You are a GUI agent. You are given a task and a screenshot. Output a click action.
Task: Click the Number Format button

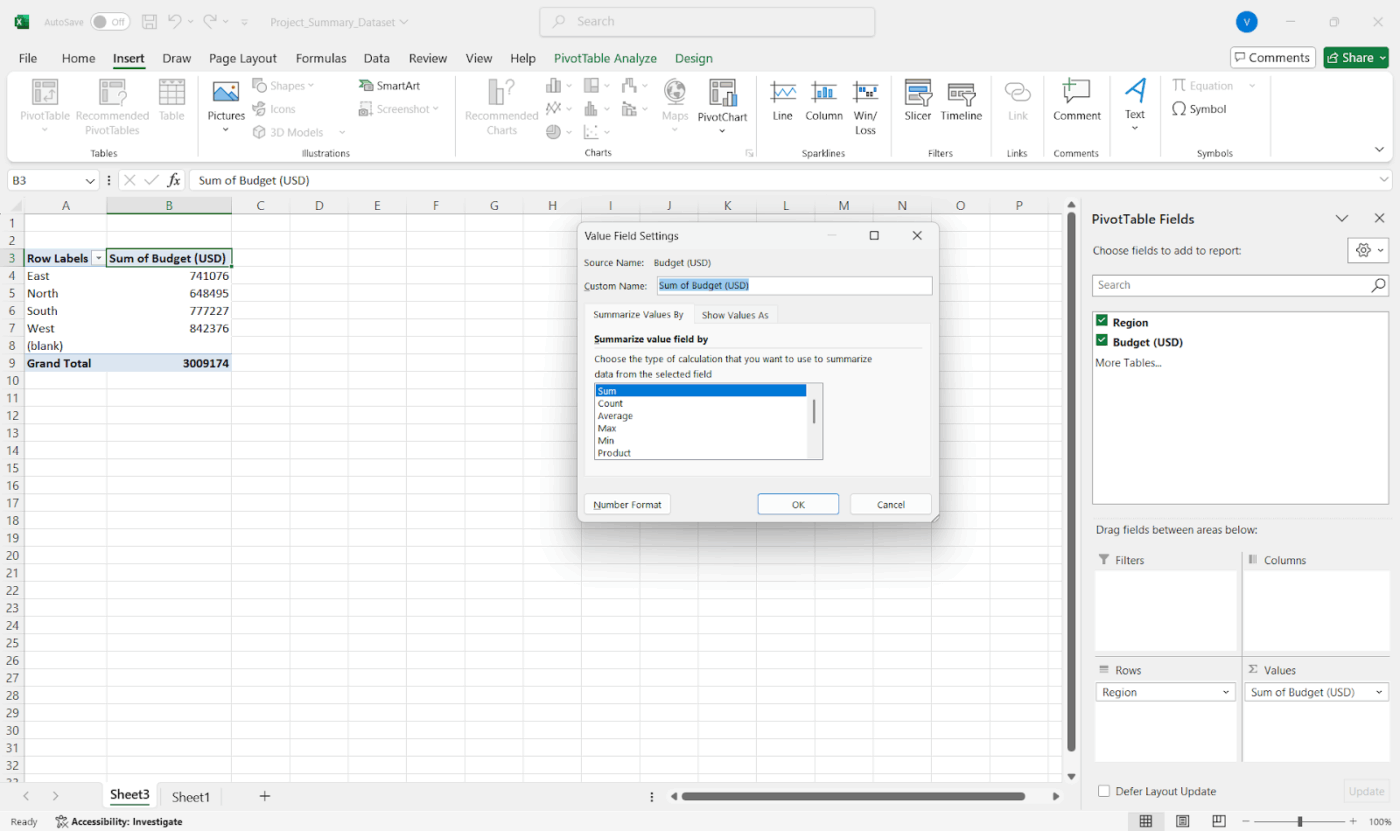(627, 504)
